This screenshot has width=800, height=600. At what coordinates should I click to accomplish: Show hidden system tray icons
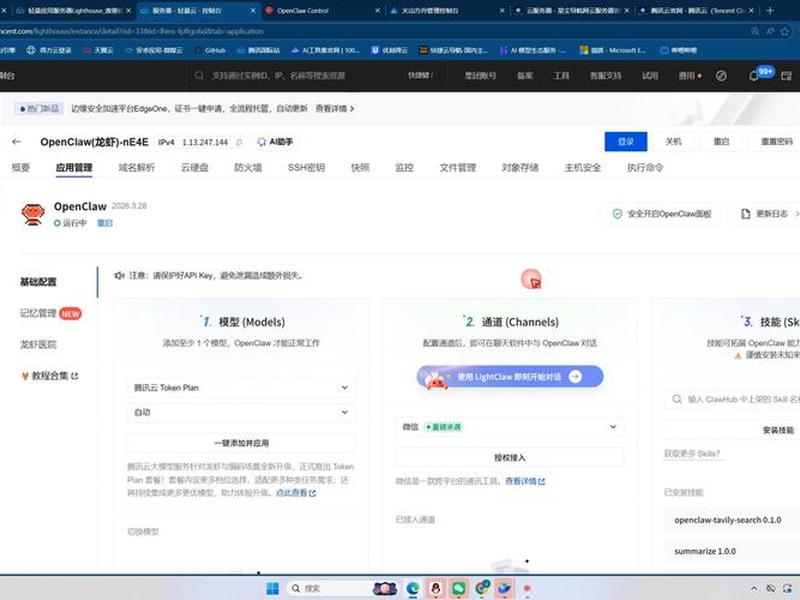754,589
